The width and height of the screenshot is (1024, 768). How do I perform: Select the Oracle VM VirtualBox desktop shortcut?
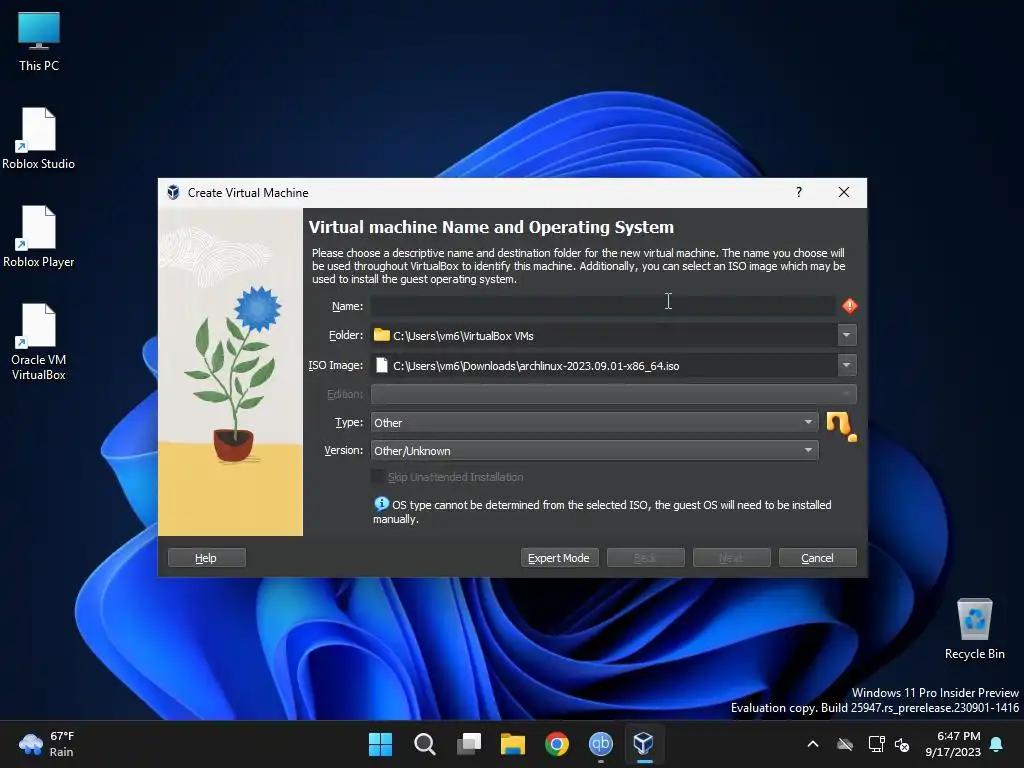[x=39, y=342]
